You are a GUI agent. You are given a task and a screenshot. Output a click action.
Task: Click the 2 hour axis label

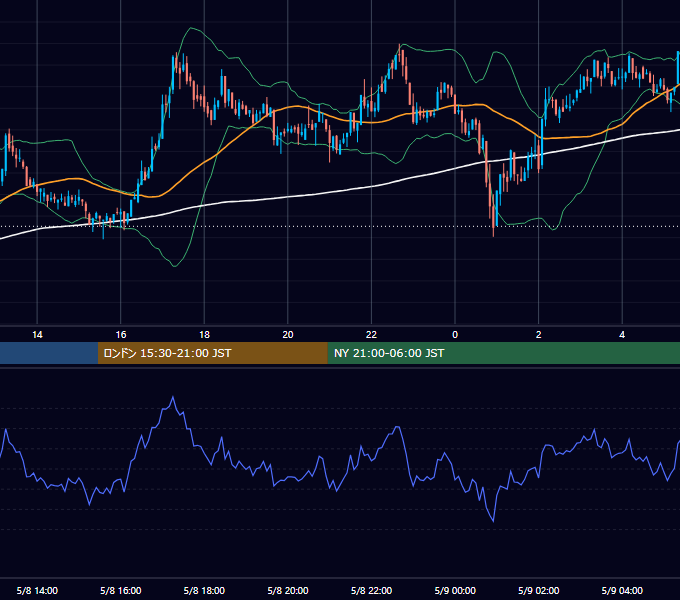coord(539,335)
